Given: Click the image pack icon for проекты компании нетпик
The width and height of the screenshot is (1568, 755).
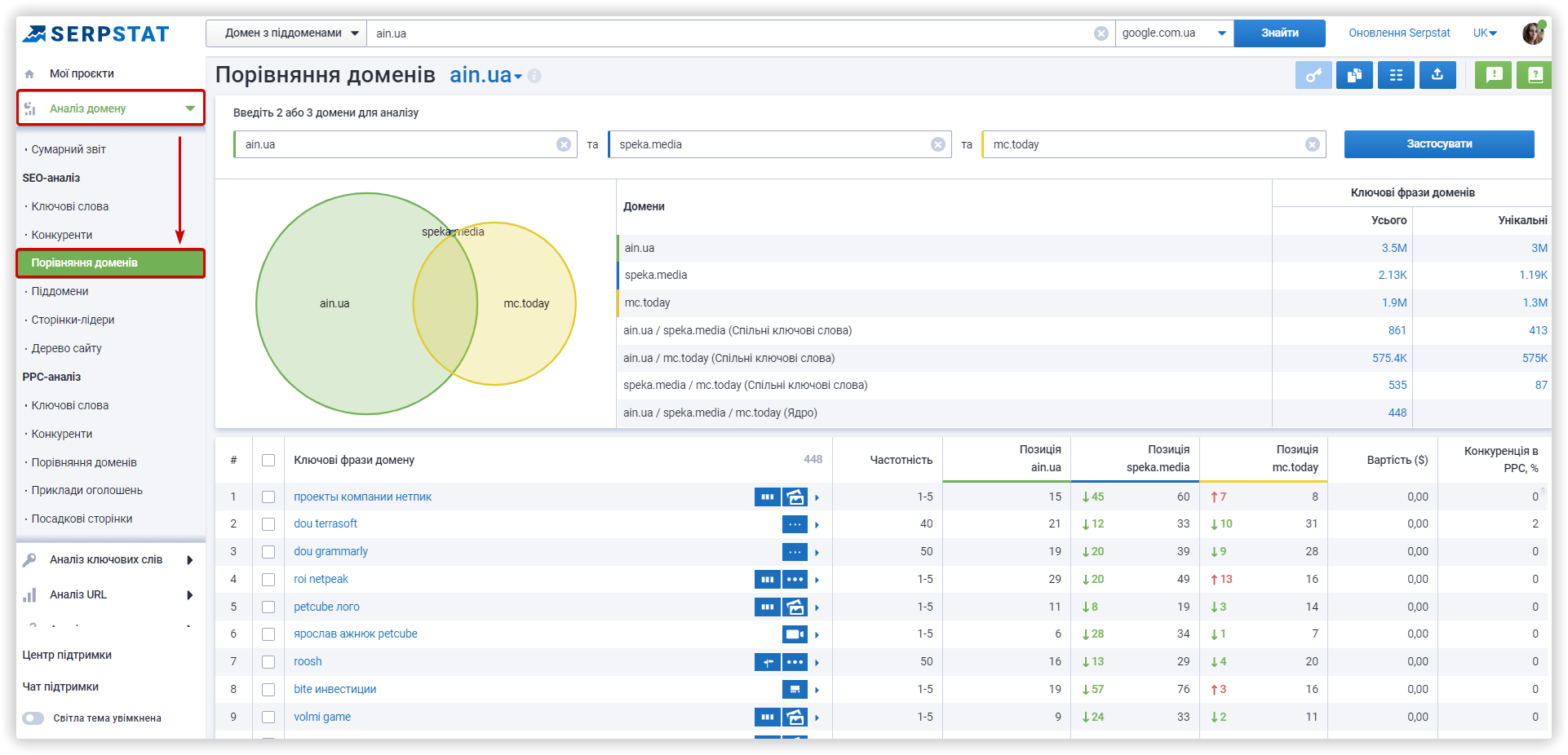Looking at the screenshot, I should pyautogui.click(x=795, y=497).
